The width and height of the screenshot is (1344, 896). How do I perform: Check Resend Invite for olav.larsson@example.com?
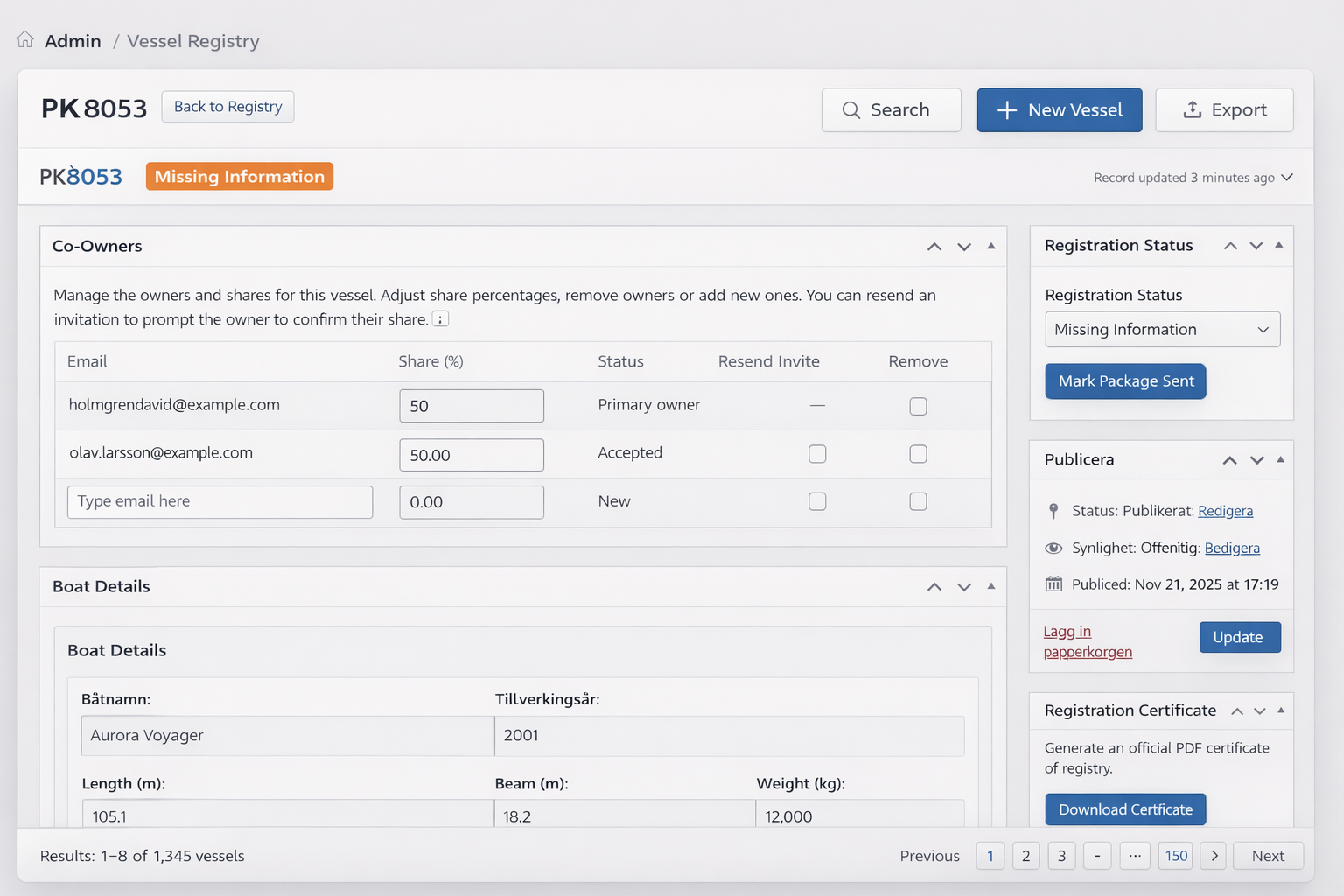coord(817,453)
